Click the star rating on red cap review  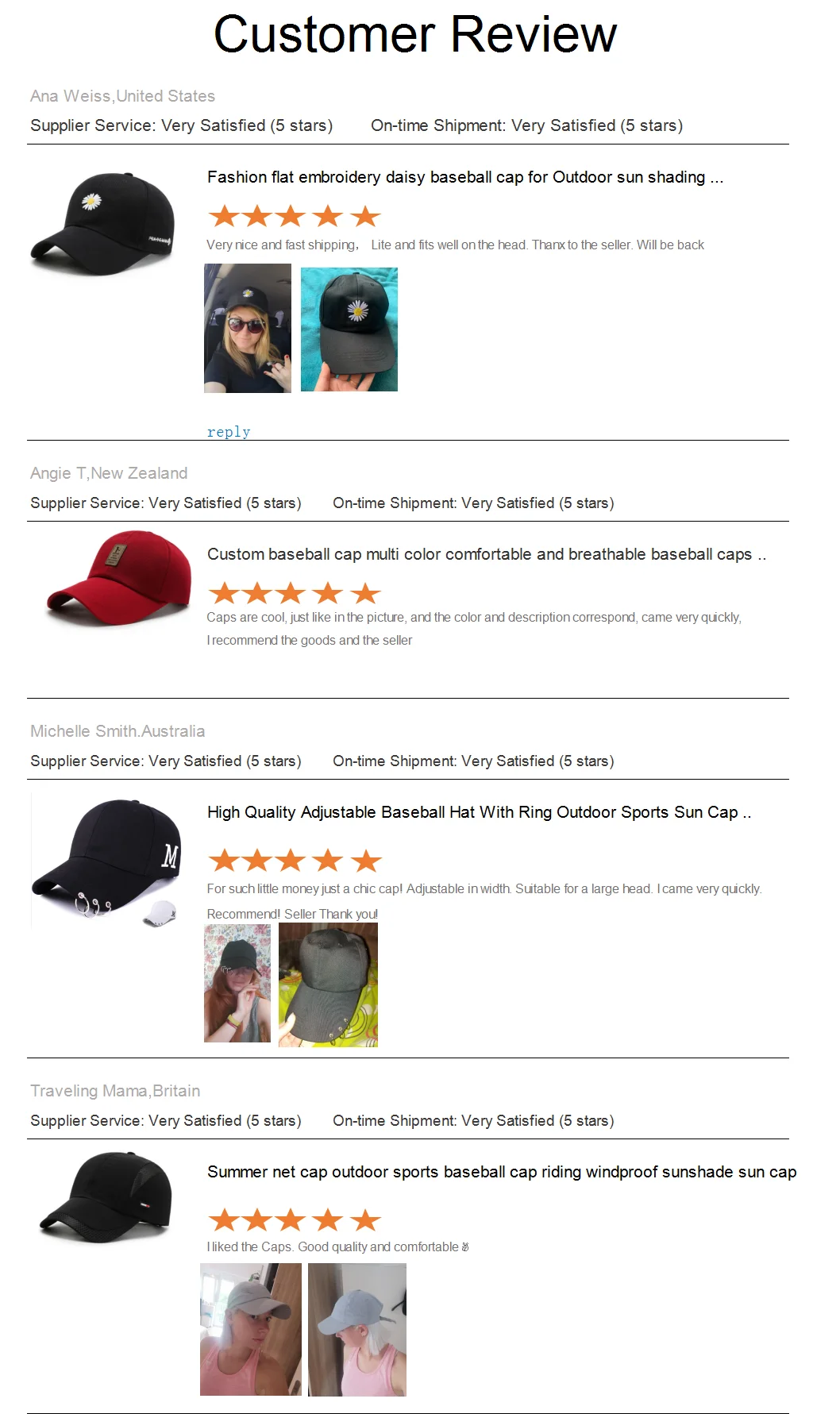pos(295,593)
